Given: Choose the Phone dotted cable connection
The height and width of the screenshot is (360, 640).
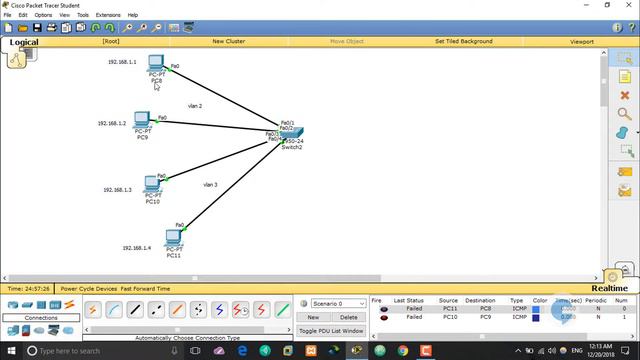Looking at the screenshot, I should pos(198,310).
